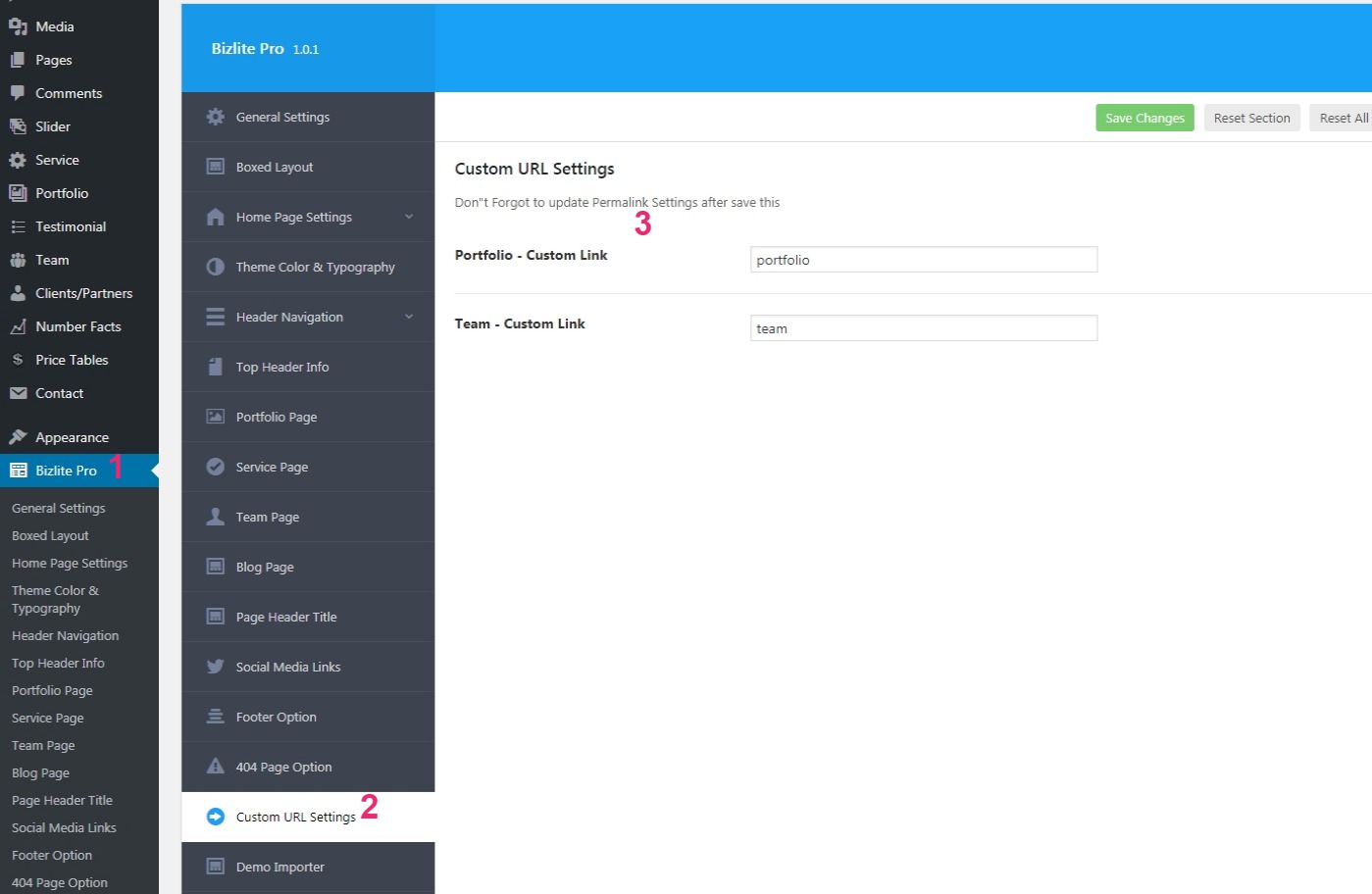Click the green Save Changes button
Viewport: 1372px width, 894px height.
click(x=1144, y=118)
